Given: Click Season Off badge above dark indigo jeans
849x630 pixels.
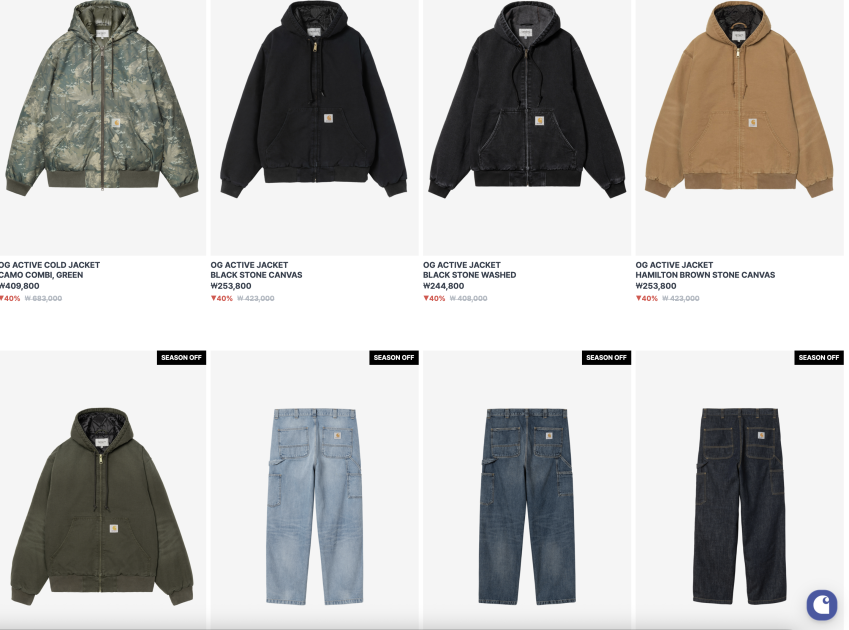Looking at the screenshot, I should pyautogui.click(x=819, y=358).
